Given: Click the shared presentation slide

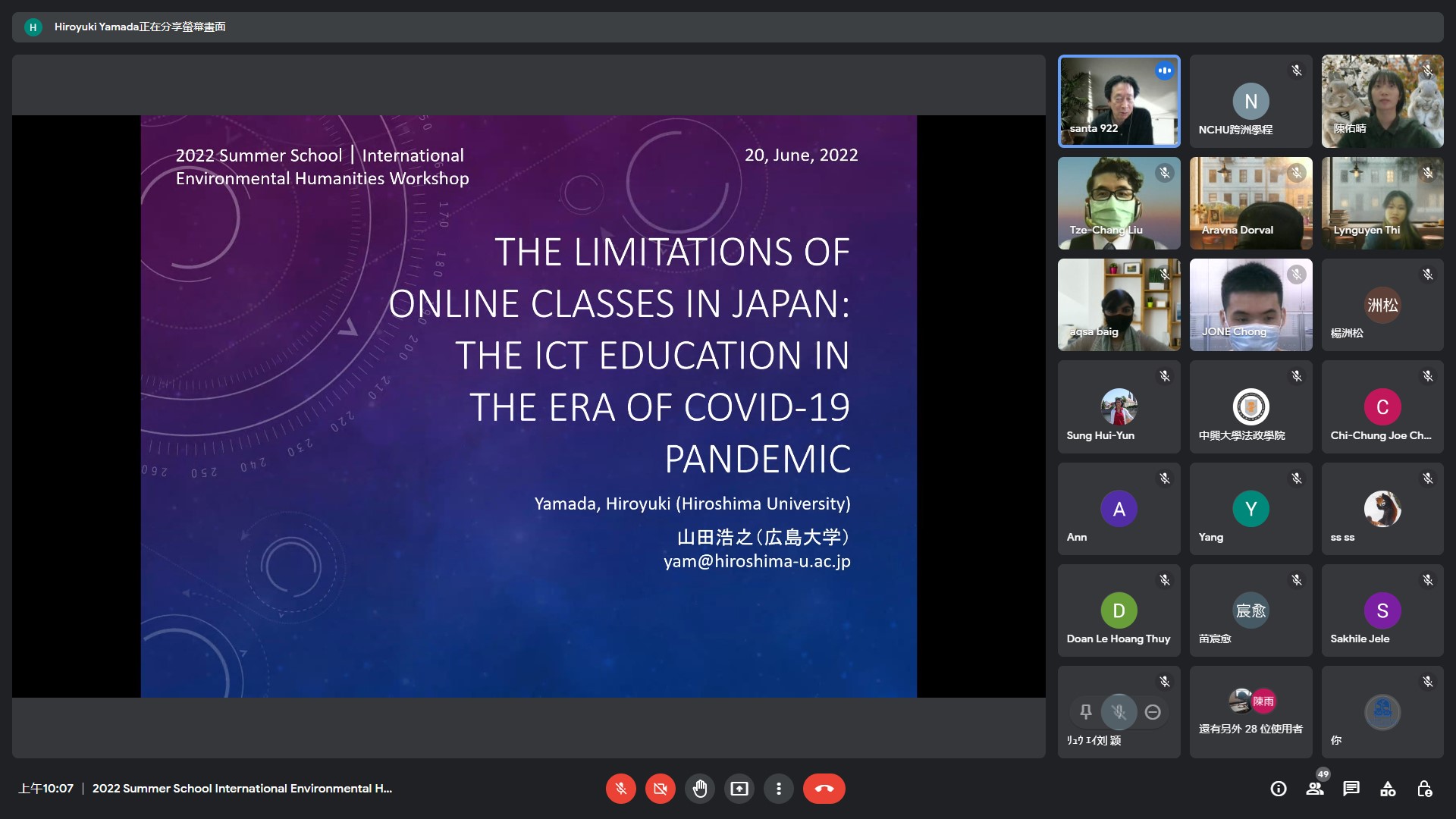Looking at the screenshot, I should pyautogui.click(x=529, y=406).
